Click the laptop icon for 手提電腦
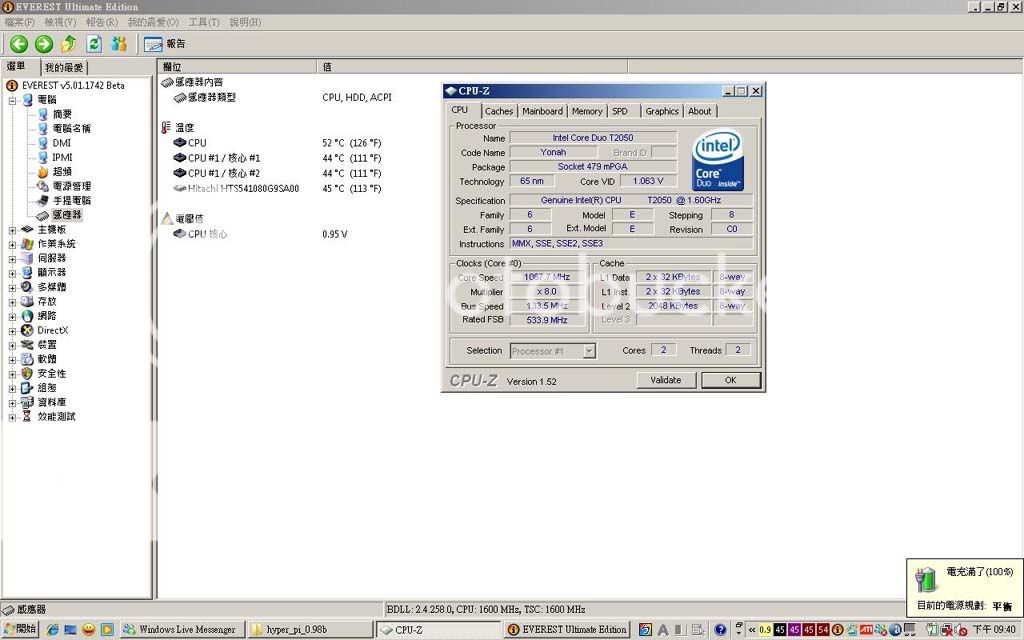 (x=42, y=200)
